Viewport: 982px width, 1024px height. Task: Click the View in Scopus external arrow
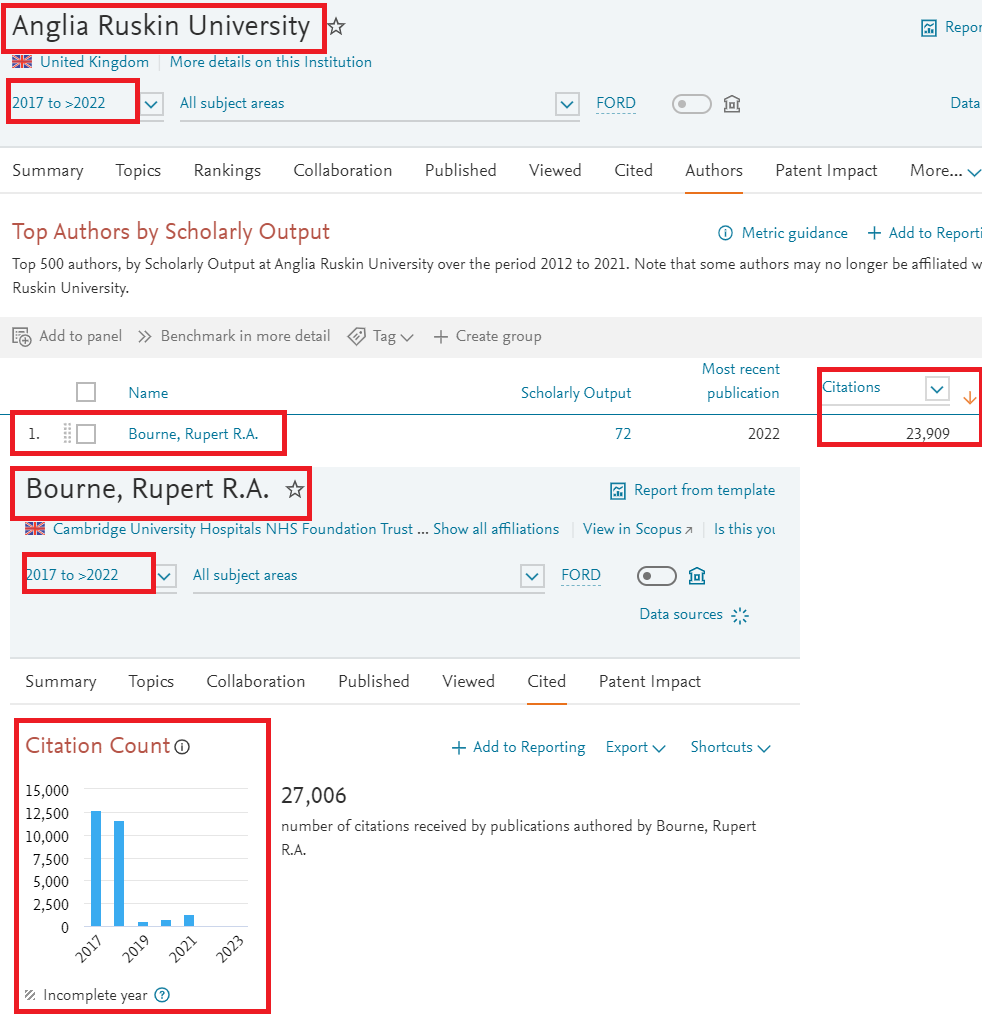pos(688,530)
